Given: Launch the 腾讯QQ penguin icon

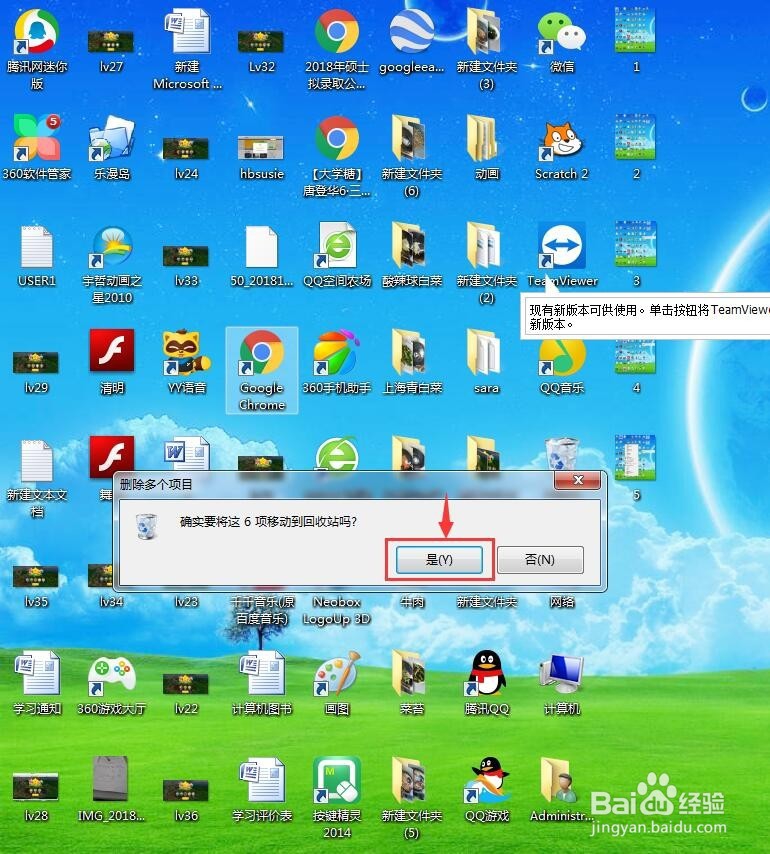Looking at the screenshot, I should click(486, 673).
